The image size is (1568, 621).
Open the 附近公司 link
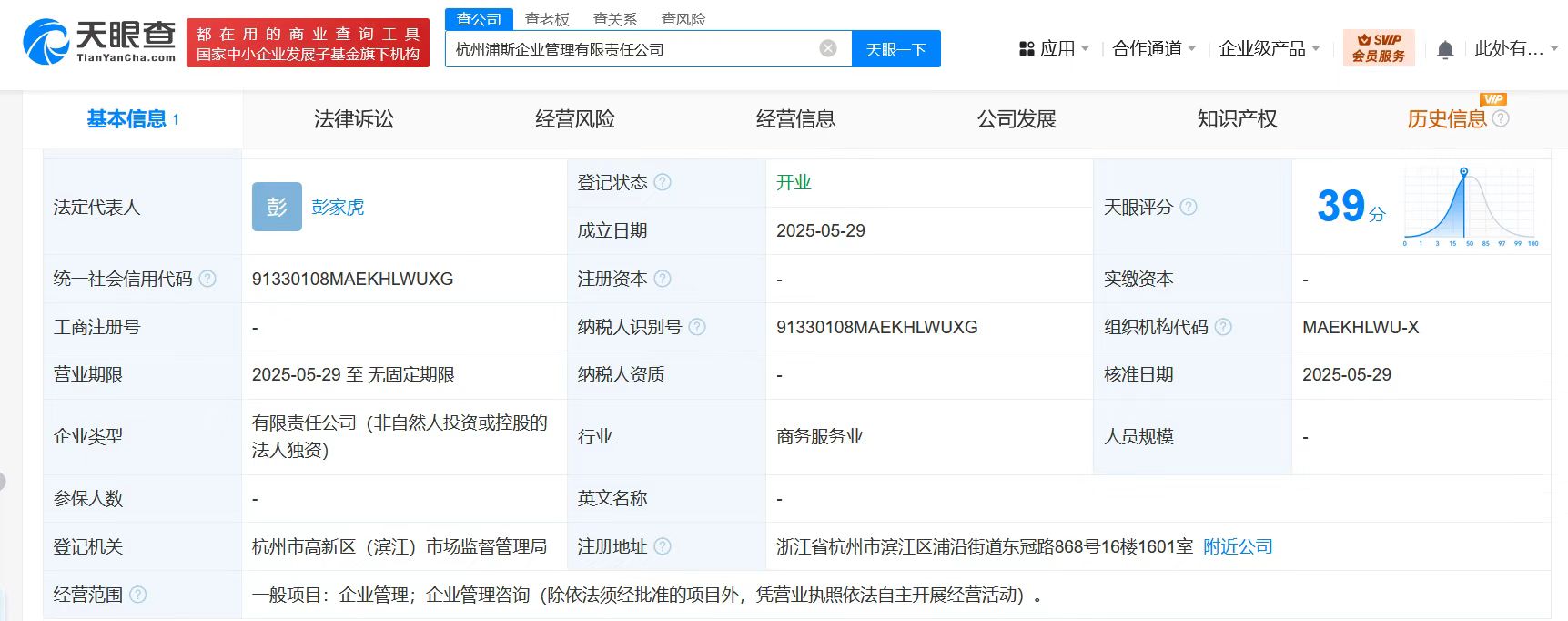[x=1238, y=546]
